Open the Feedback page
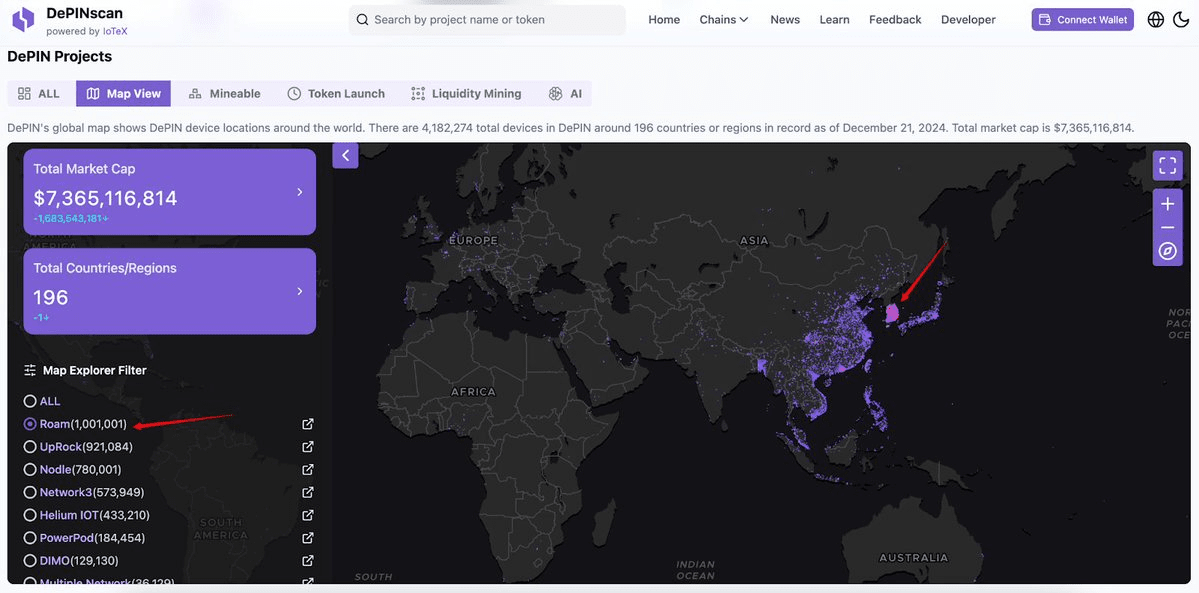The height and width of the screenshot is (593, 1199). 895,20
